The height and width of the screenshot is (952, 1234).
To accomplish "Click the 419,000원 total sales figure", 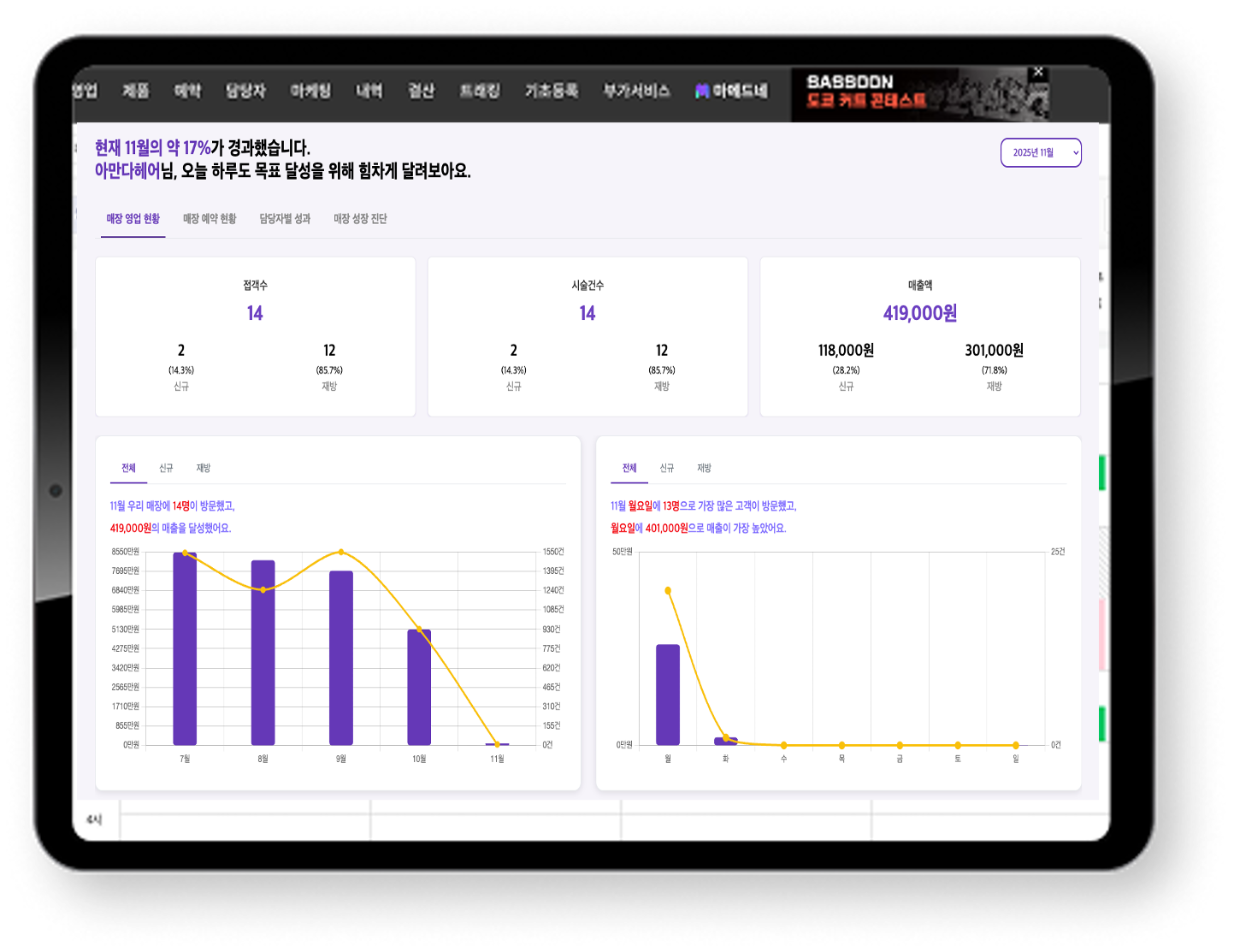I will click(919, 313).
